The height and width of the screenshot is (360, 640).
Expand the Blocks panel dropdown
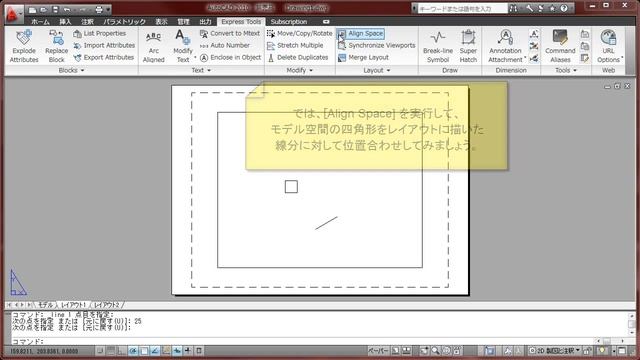point(71,70)
